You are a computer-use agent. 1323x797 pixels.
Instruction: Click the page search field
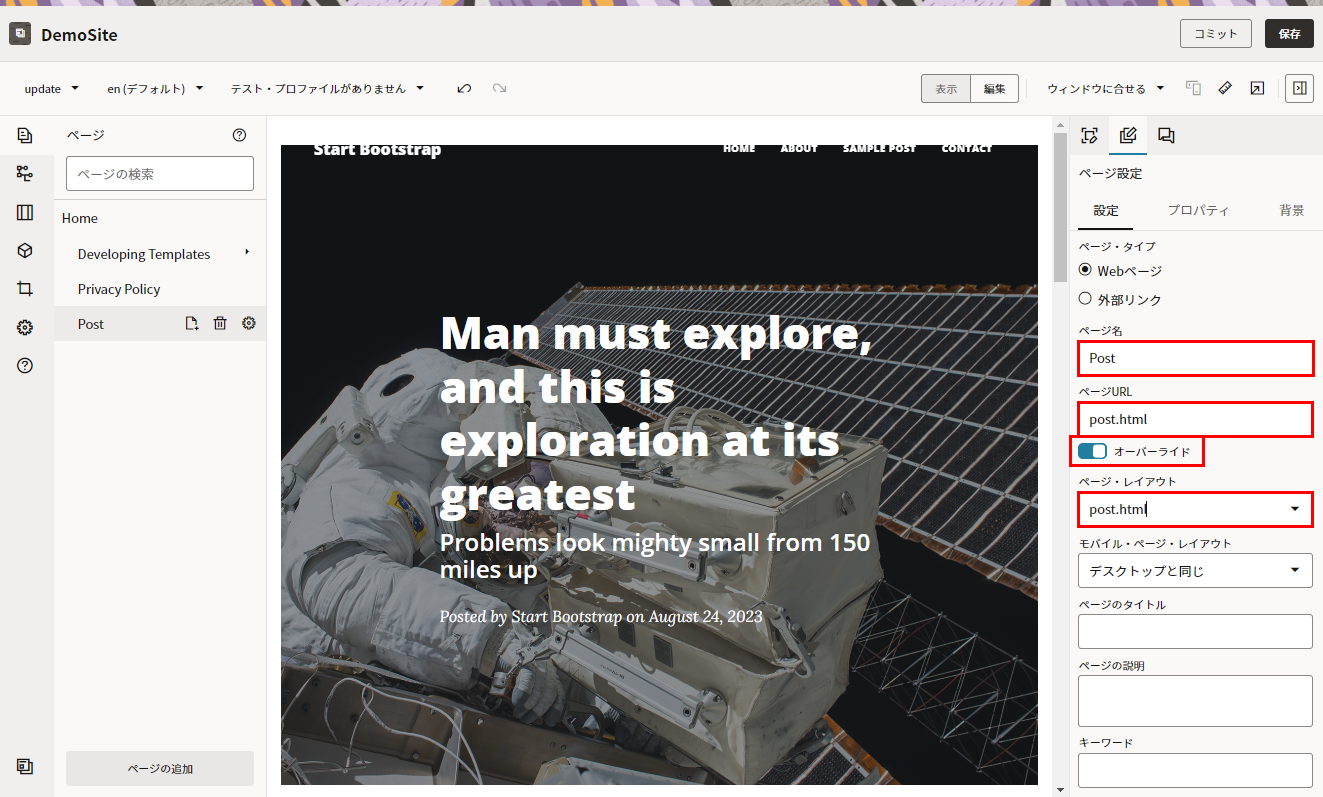pyautogui.click(x=160, y=173)
